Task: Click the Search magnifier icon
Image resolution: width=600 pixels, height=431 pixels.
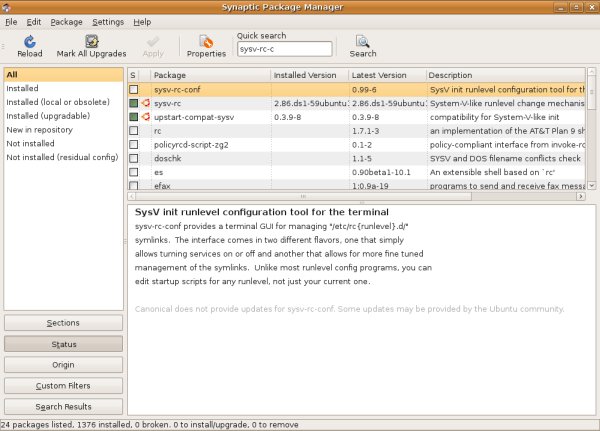Action: [x=363, y=42]
